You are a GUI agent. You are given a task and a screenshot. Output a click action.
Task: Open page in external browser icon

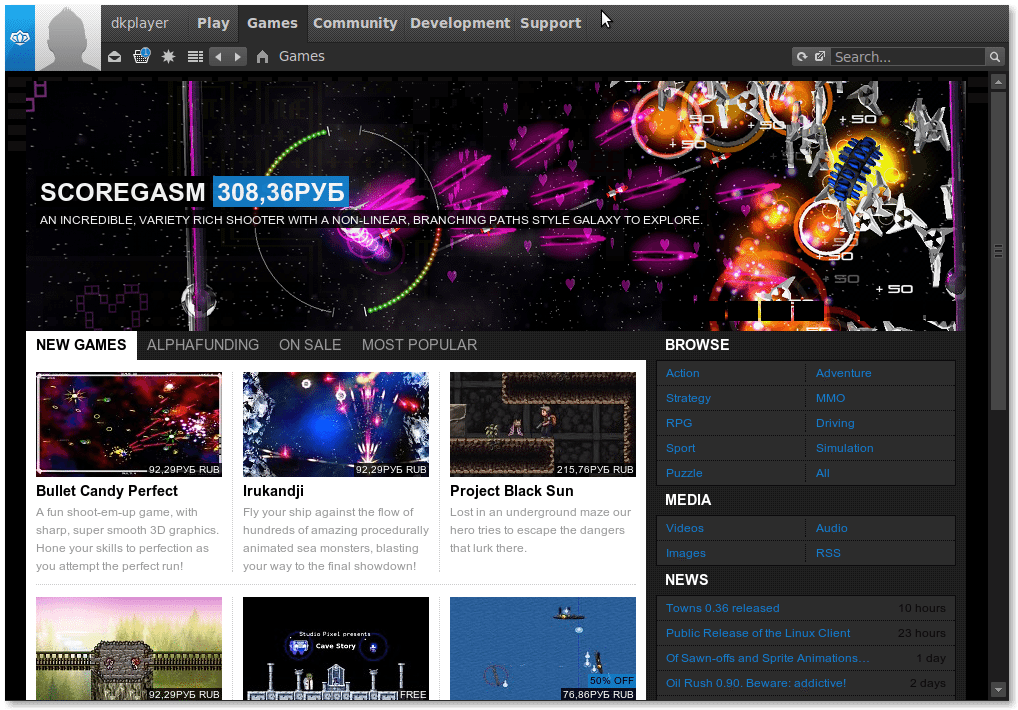tap(820, 56)
